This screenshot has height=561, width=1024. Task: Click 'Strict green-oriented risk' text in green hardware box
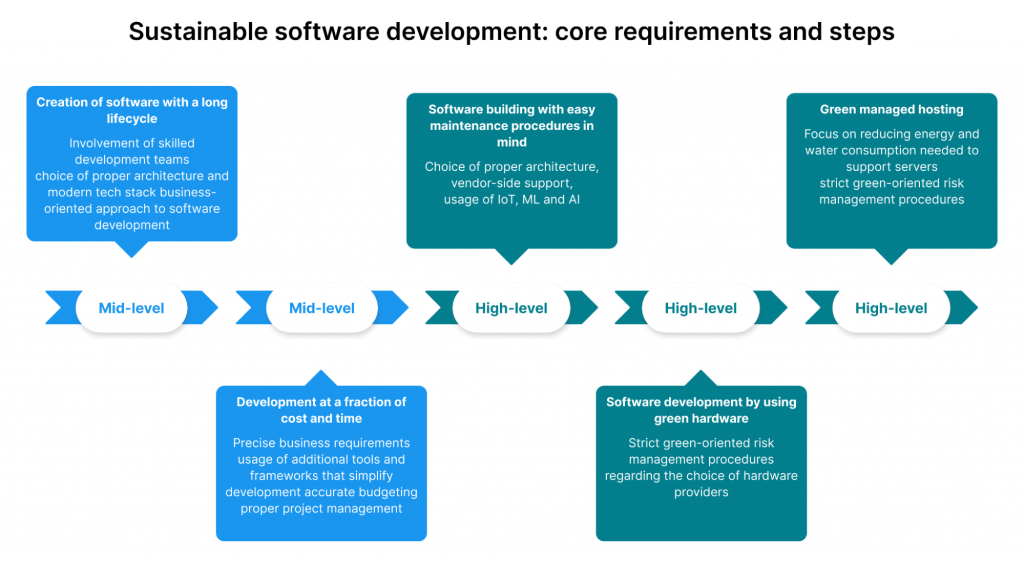pos(701,443)
